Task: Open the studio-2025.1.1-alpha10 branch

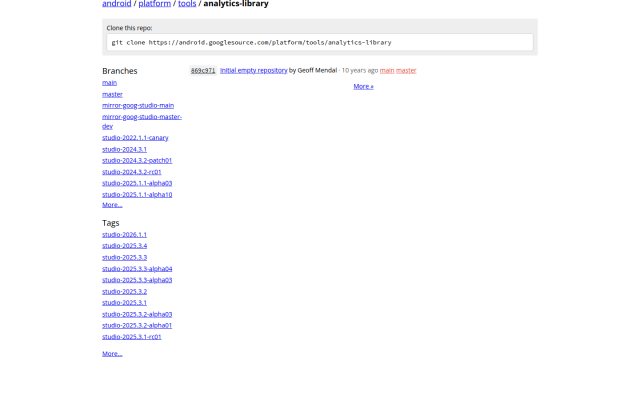Action: pos(137,195)
